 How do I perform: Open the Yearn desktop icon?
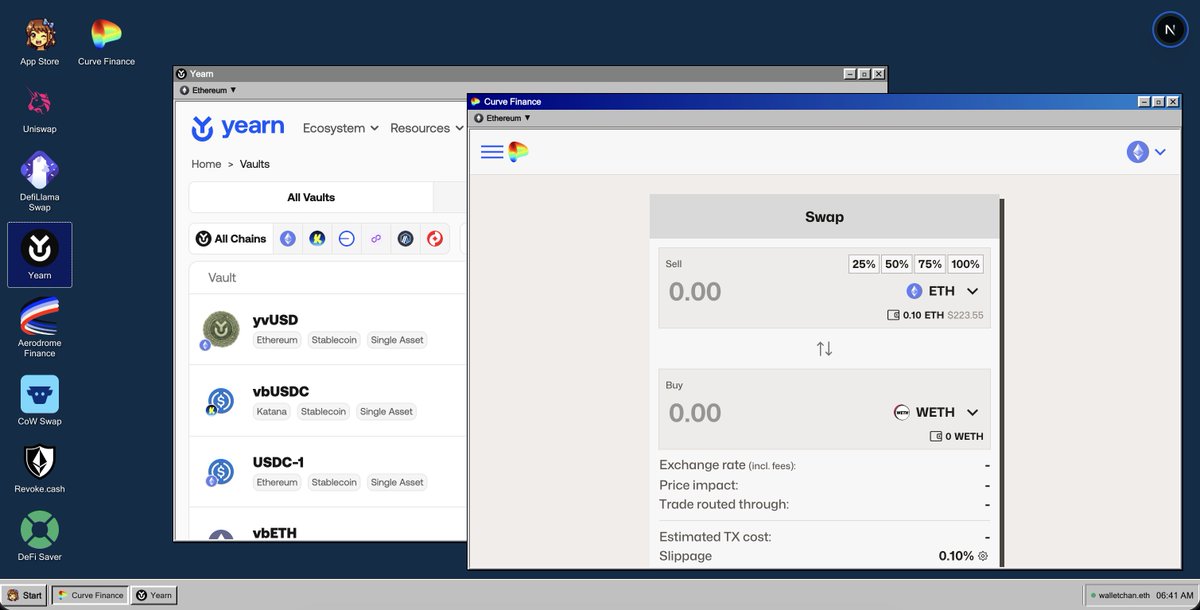coord(40,255)
